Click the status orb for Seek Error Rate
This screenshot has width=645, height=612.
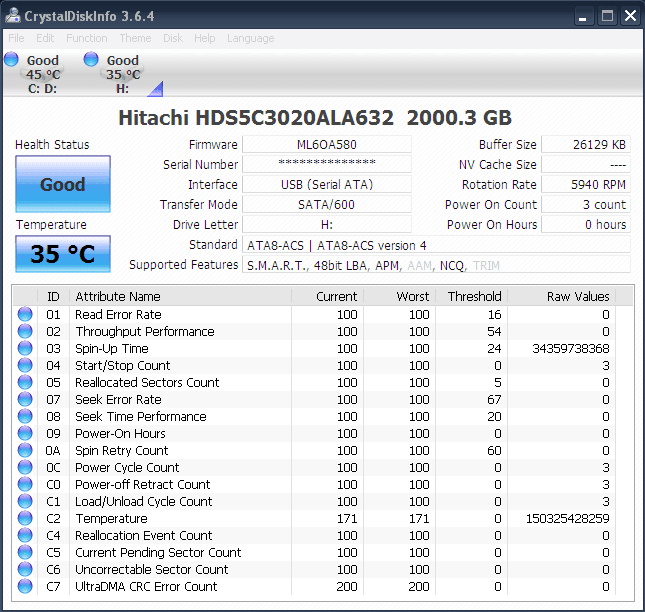25,399
